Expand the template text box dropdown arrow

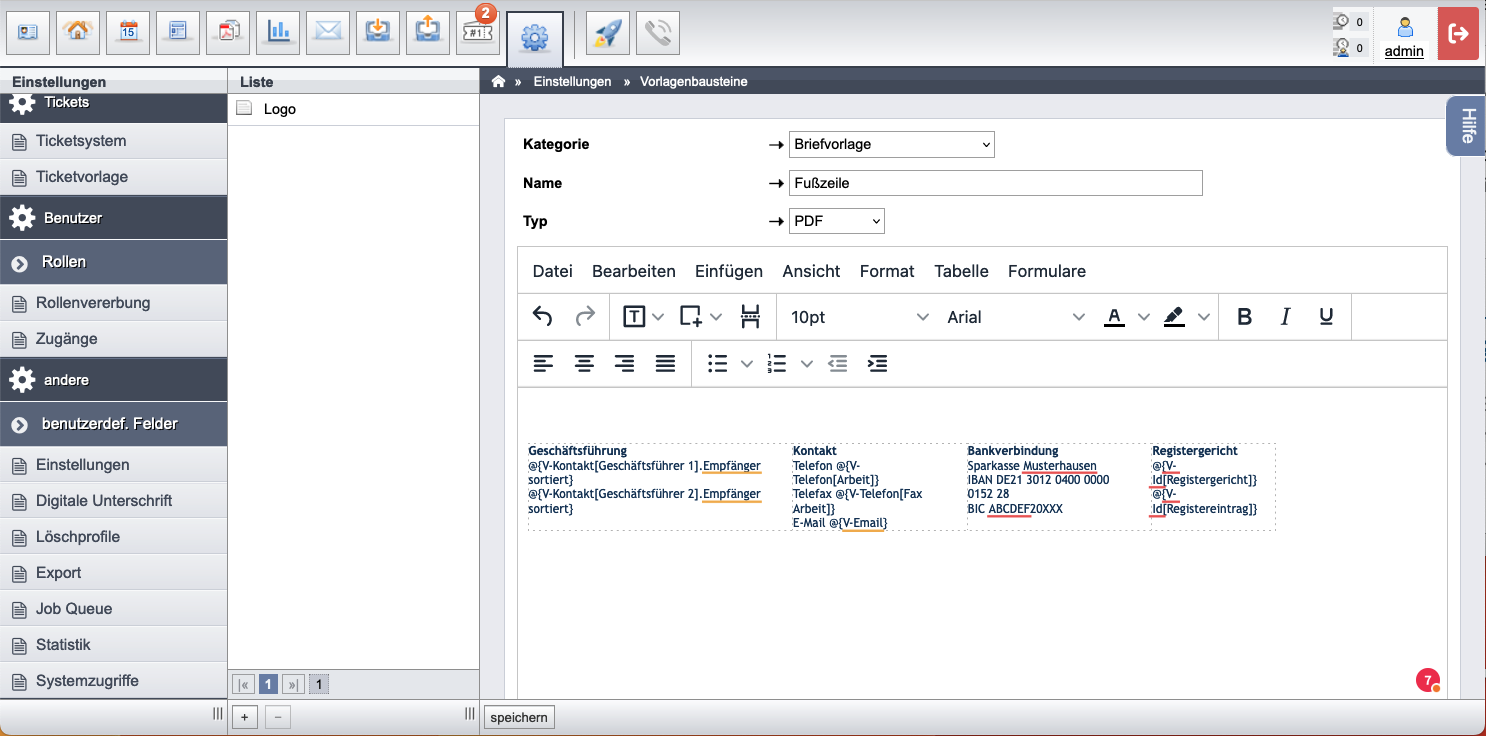pos(658,317)
